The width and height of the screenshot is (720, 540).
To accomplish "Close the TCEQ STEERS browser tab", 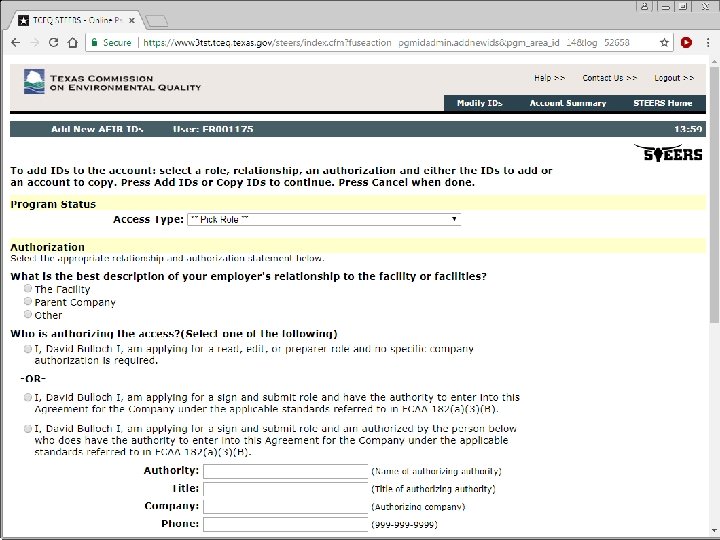I will coord(132,21).
